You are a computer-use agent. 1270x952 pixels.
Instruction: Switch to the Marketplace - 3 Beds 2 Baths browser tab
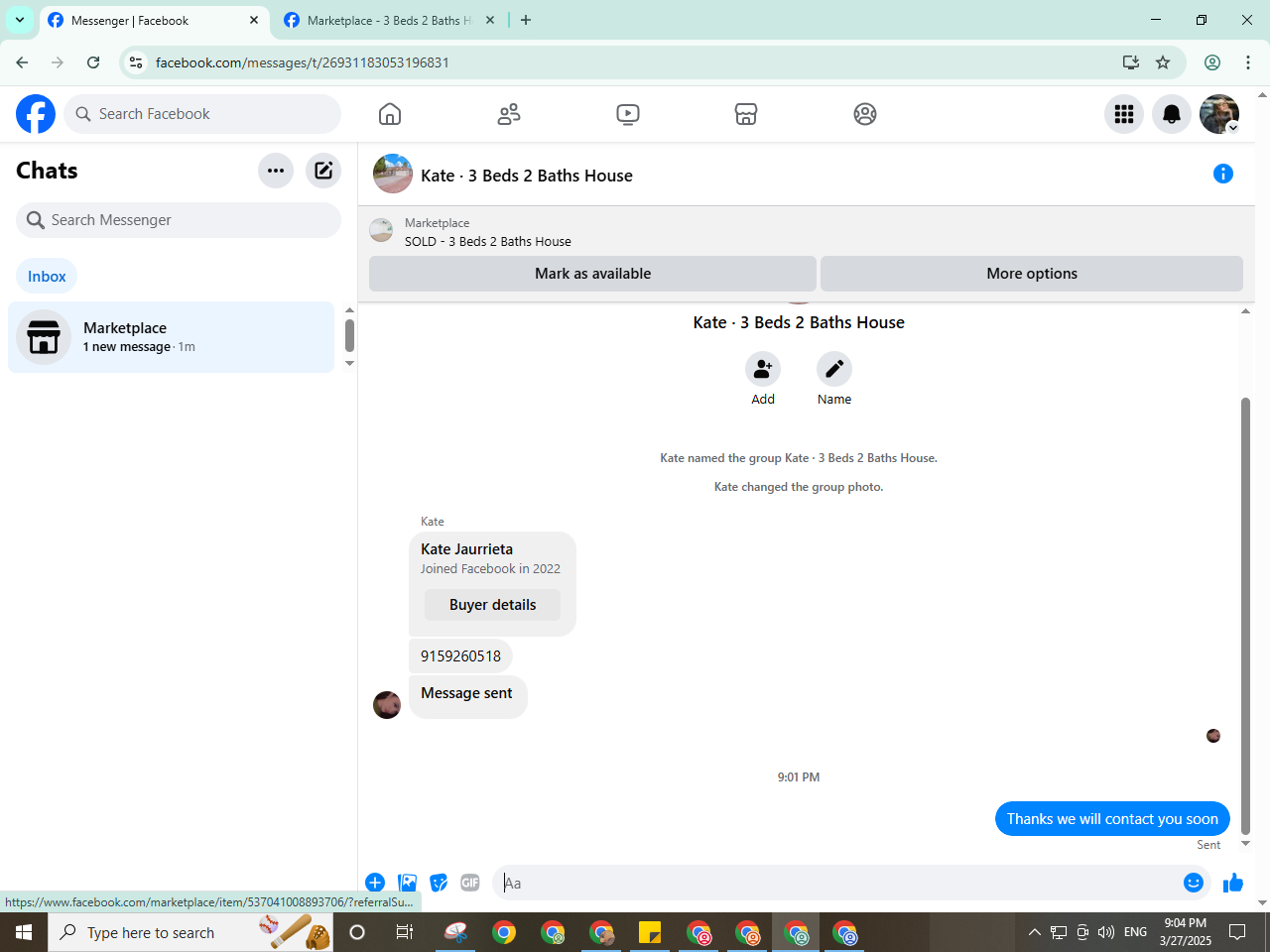(387, 20)
